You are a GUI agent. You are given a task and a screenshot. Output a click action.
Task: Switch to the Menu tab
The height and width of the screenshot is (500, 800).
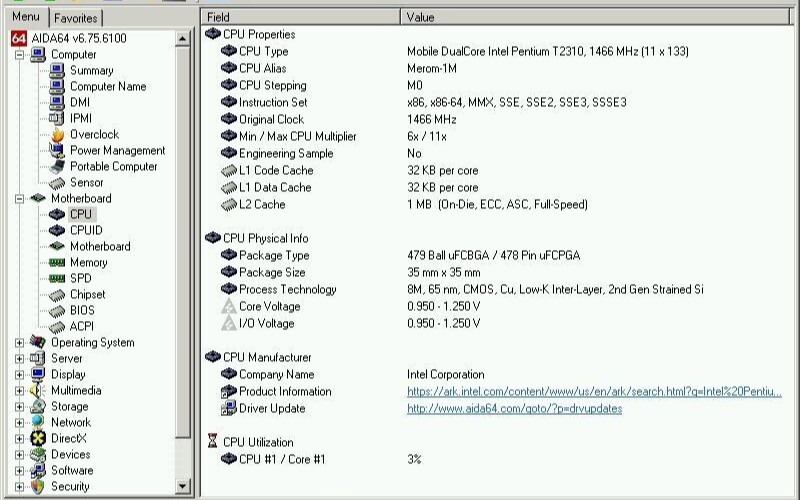pos(26,17)
